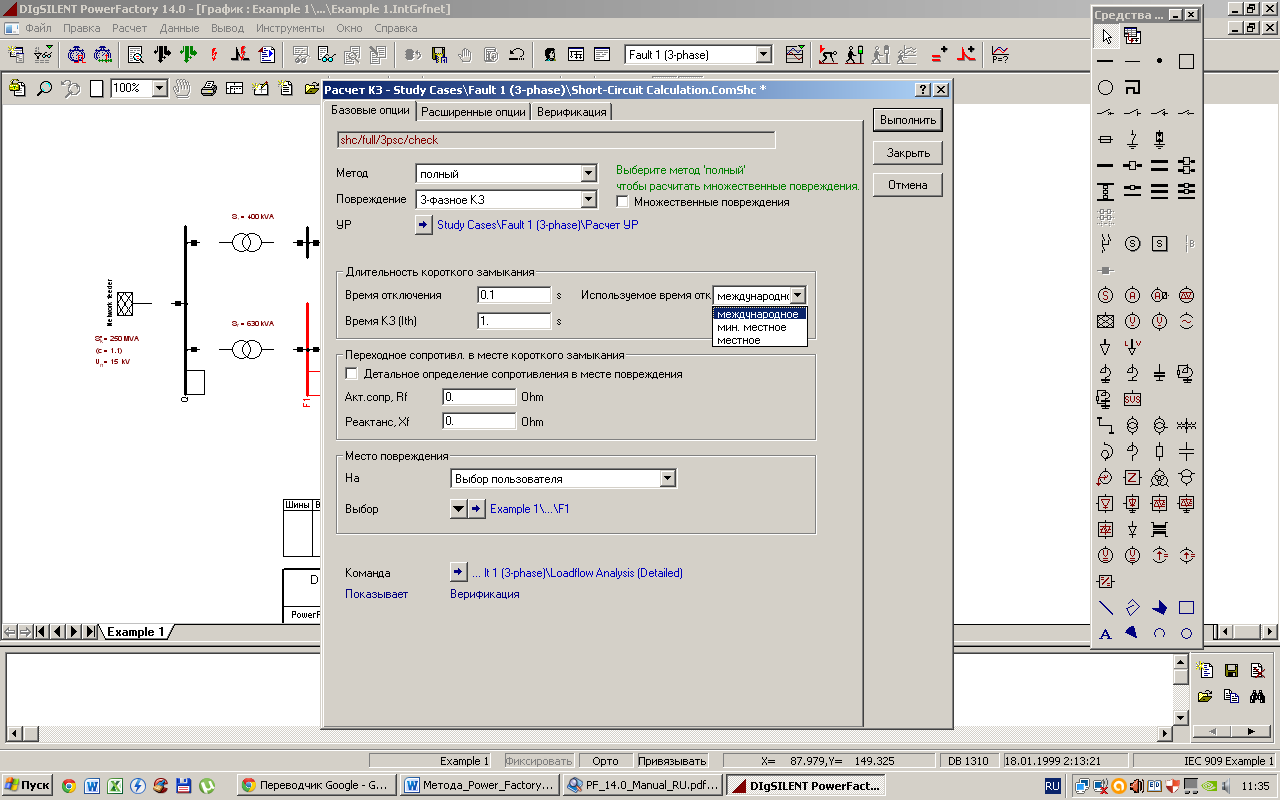Click the Edit Result Variables P=? icon

(1000, 55)
